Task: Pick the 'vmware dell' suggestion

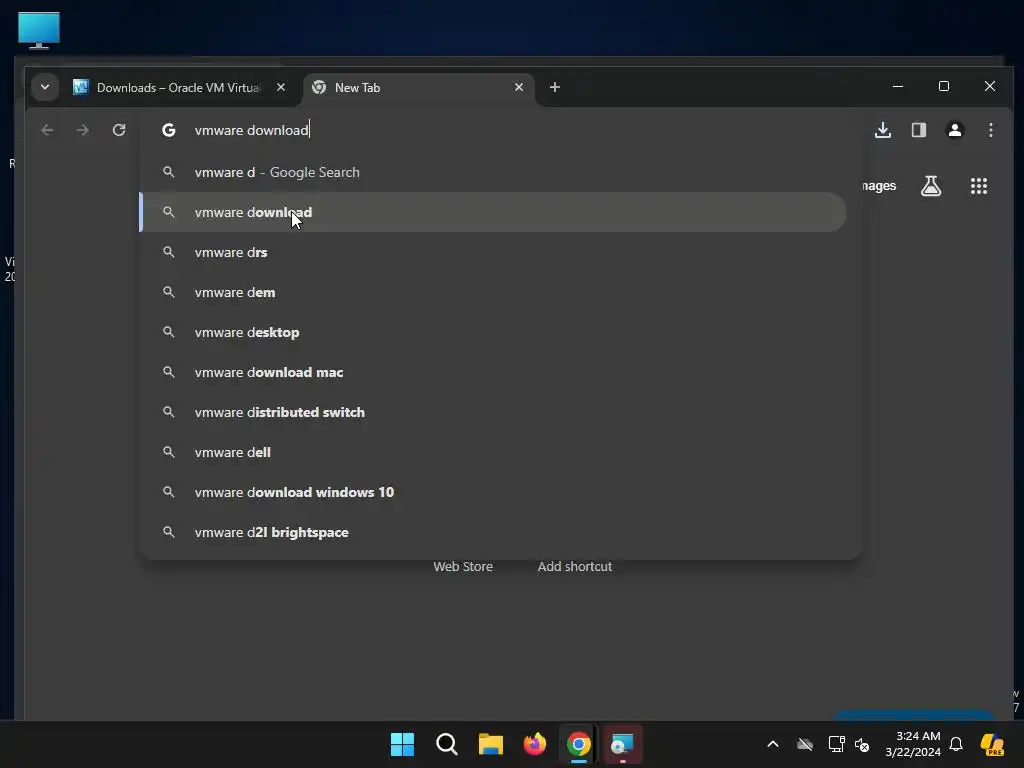Action: 494,452
